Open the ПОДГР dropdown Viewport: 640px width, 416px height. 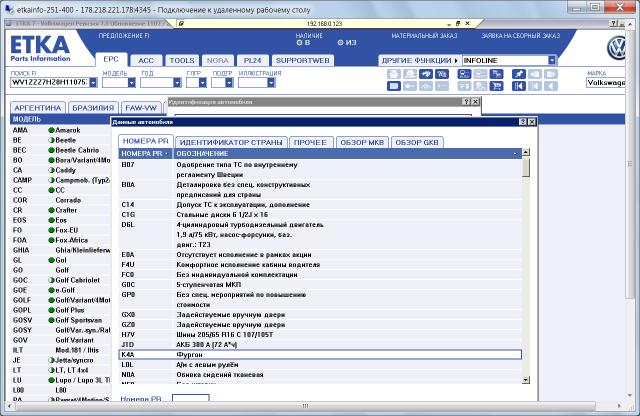click(x=229, y=82)
